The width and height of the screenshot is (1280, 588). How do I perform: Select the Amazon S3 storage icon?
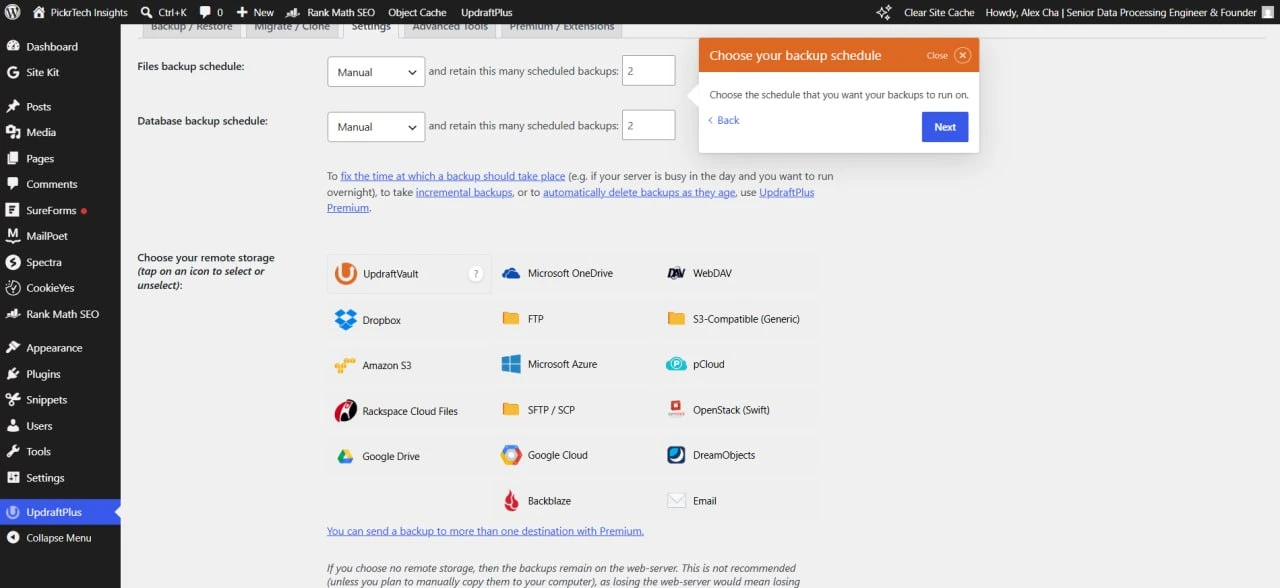tap(345, 365)
